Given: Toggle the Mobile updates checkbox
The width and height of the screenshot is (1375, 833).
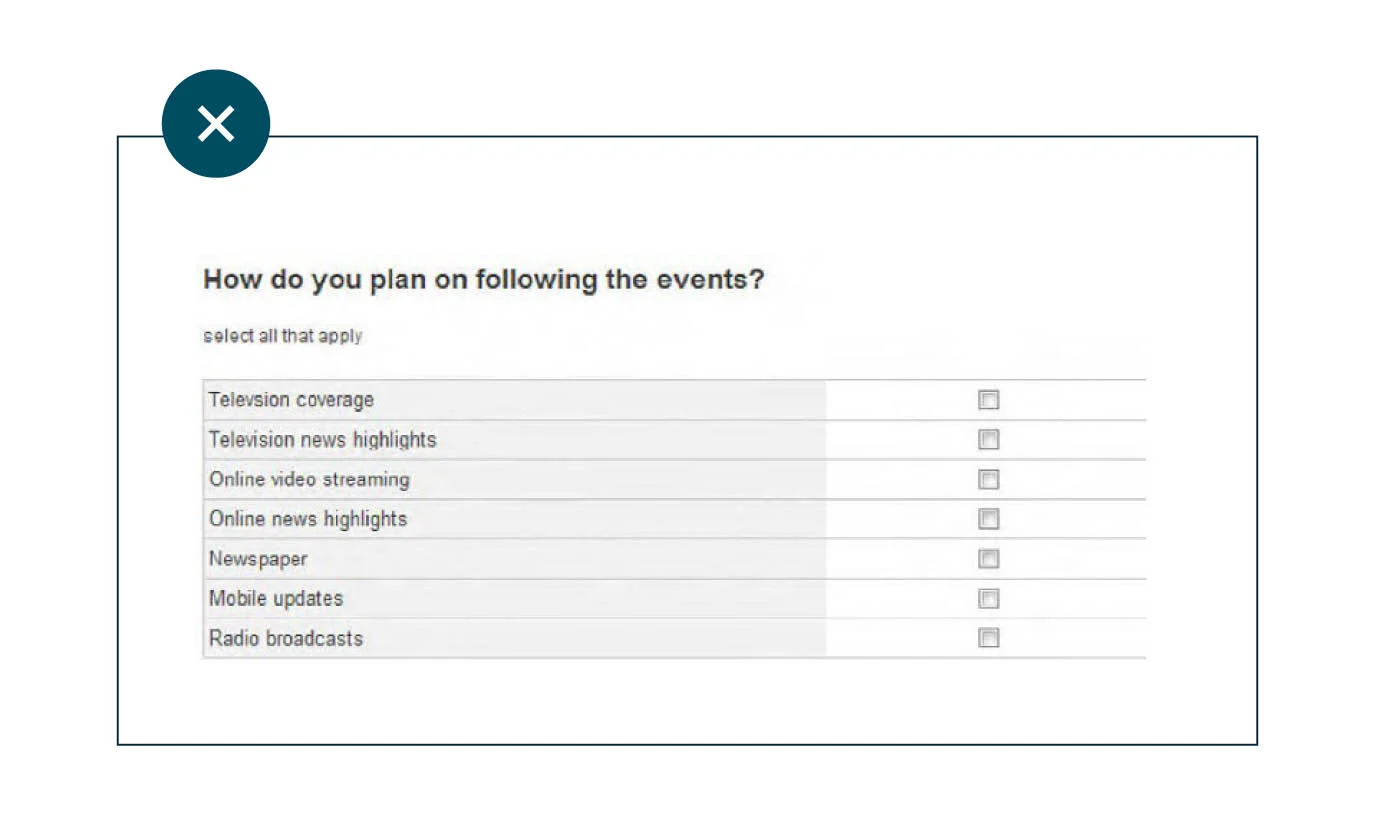Looking at the screenshot, I should click(x=988, y=598).
